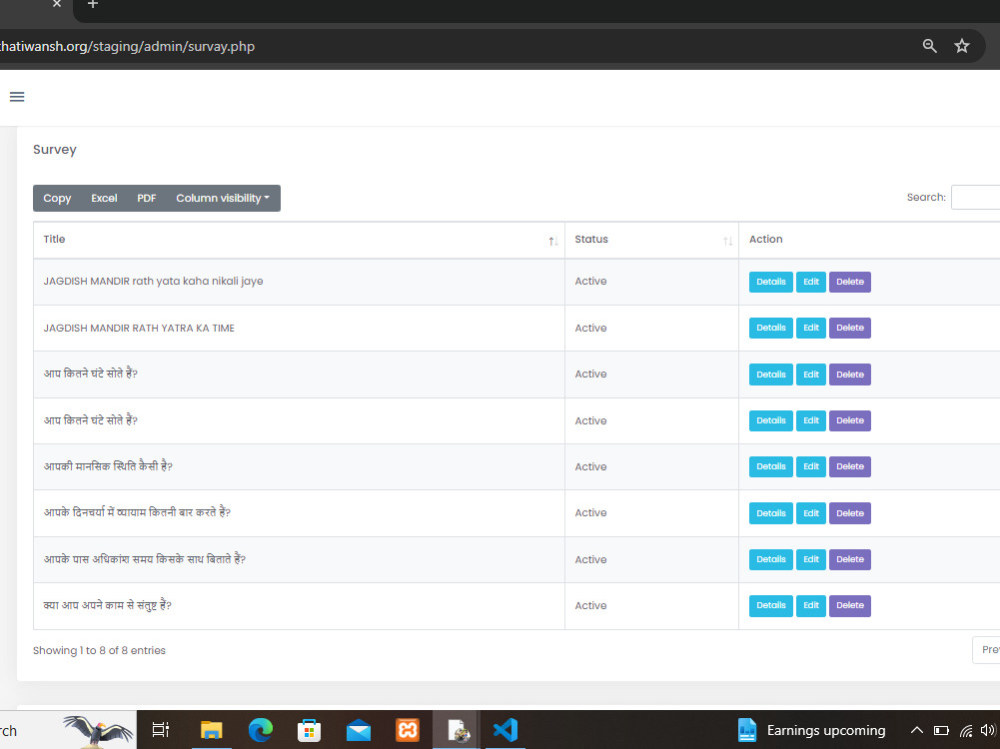Click the 'JAGDISH MANDIR RATH YATRA KA TIME' title
Viewport: 1000px width, 749px height.
[x=139, y=328]
